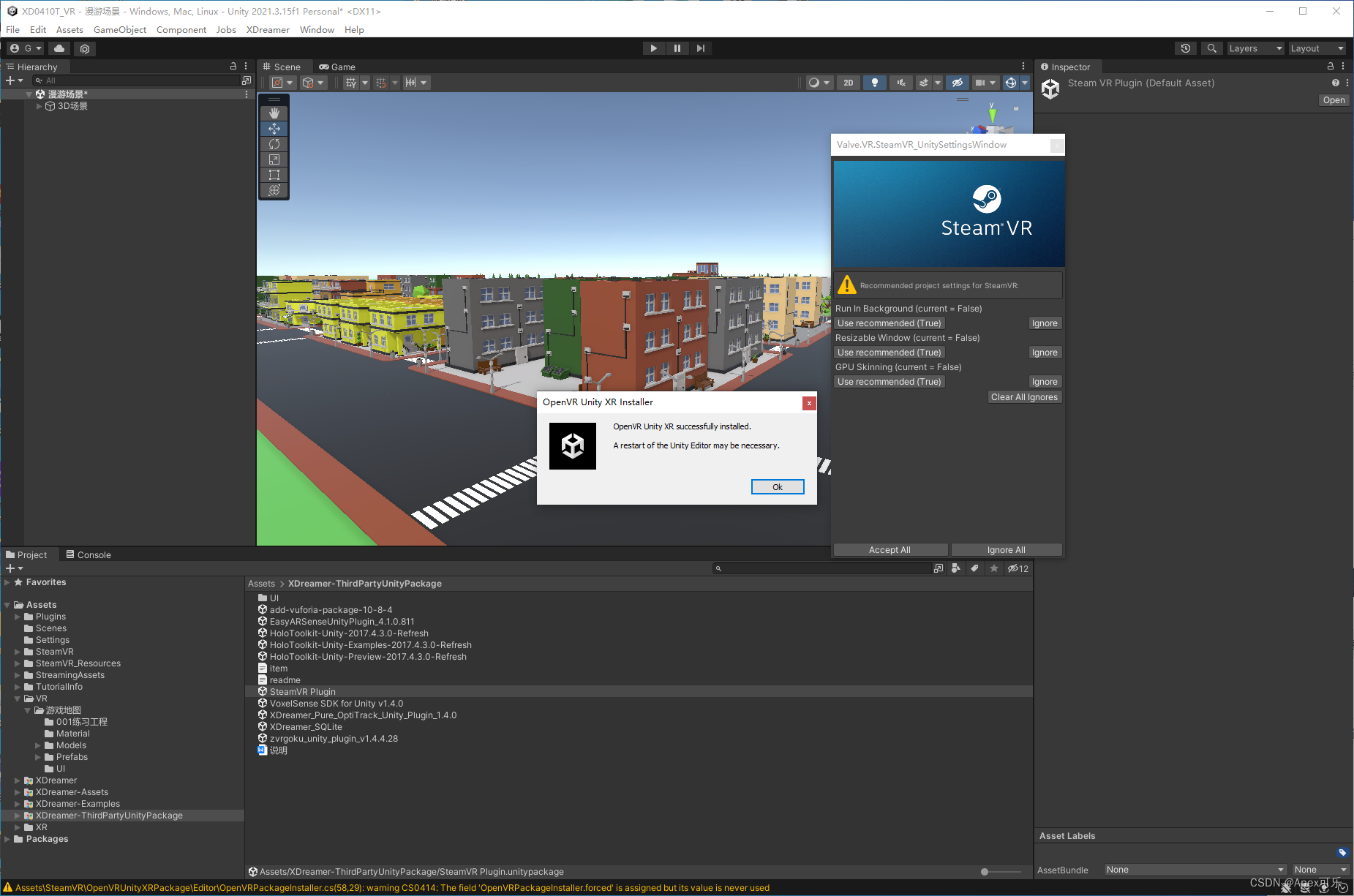Open the Package Manager toolbar icon

(85, 48)
